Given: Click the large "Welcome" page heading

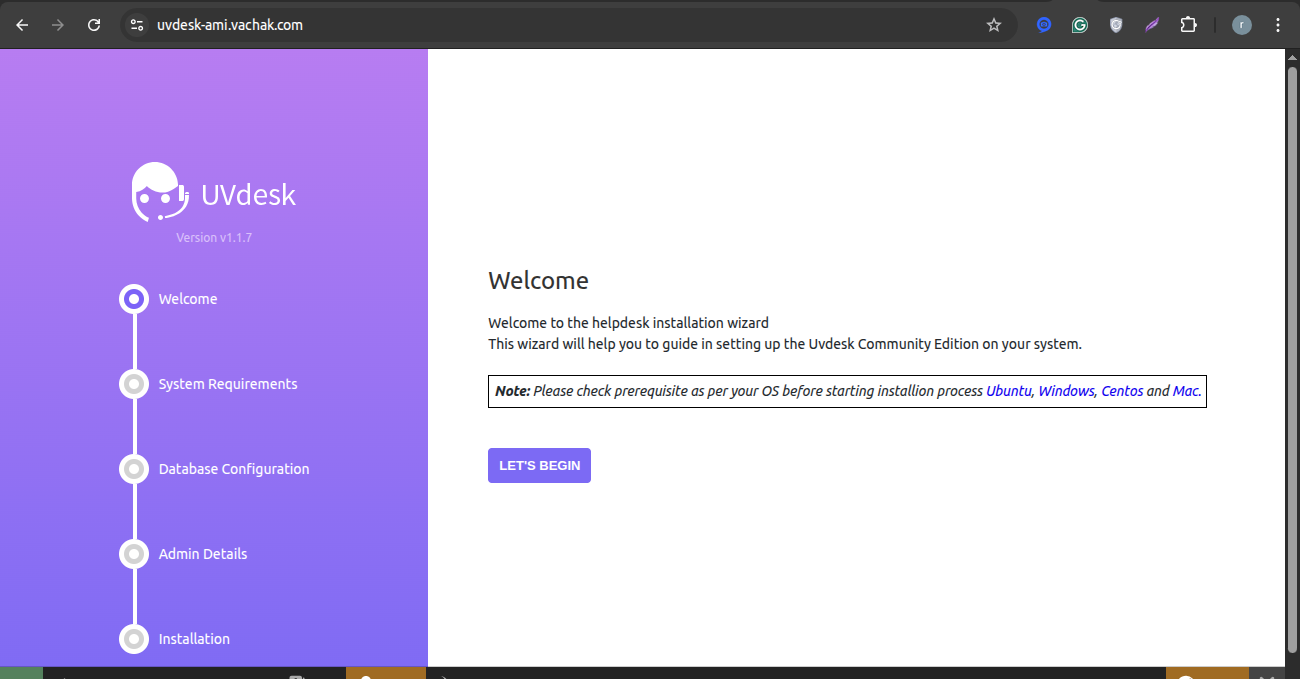Looking at the screenshot, I should (x=538, y=281).
